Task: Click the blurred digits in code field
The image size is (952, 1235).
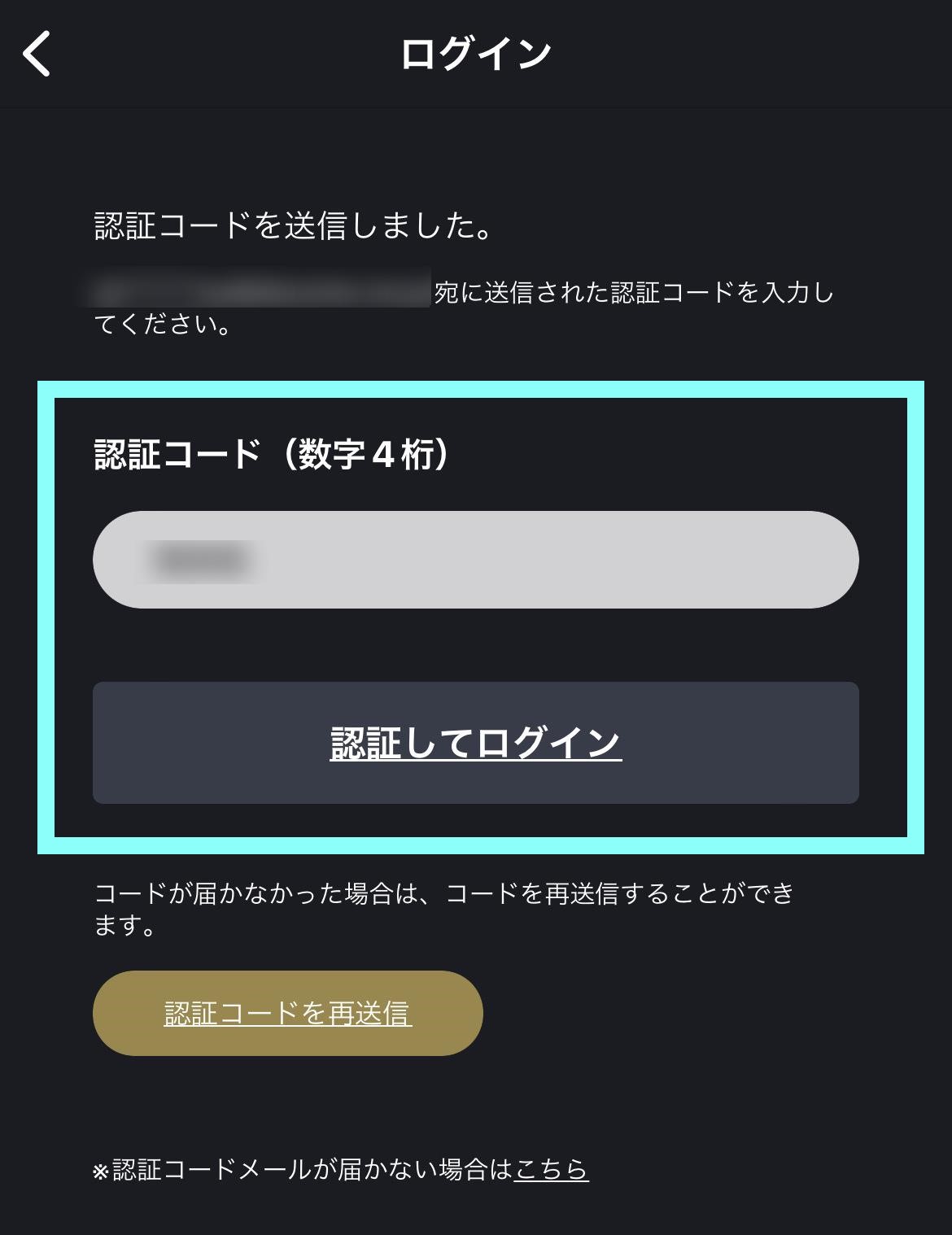Action: click(200, 560)
